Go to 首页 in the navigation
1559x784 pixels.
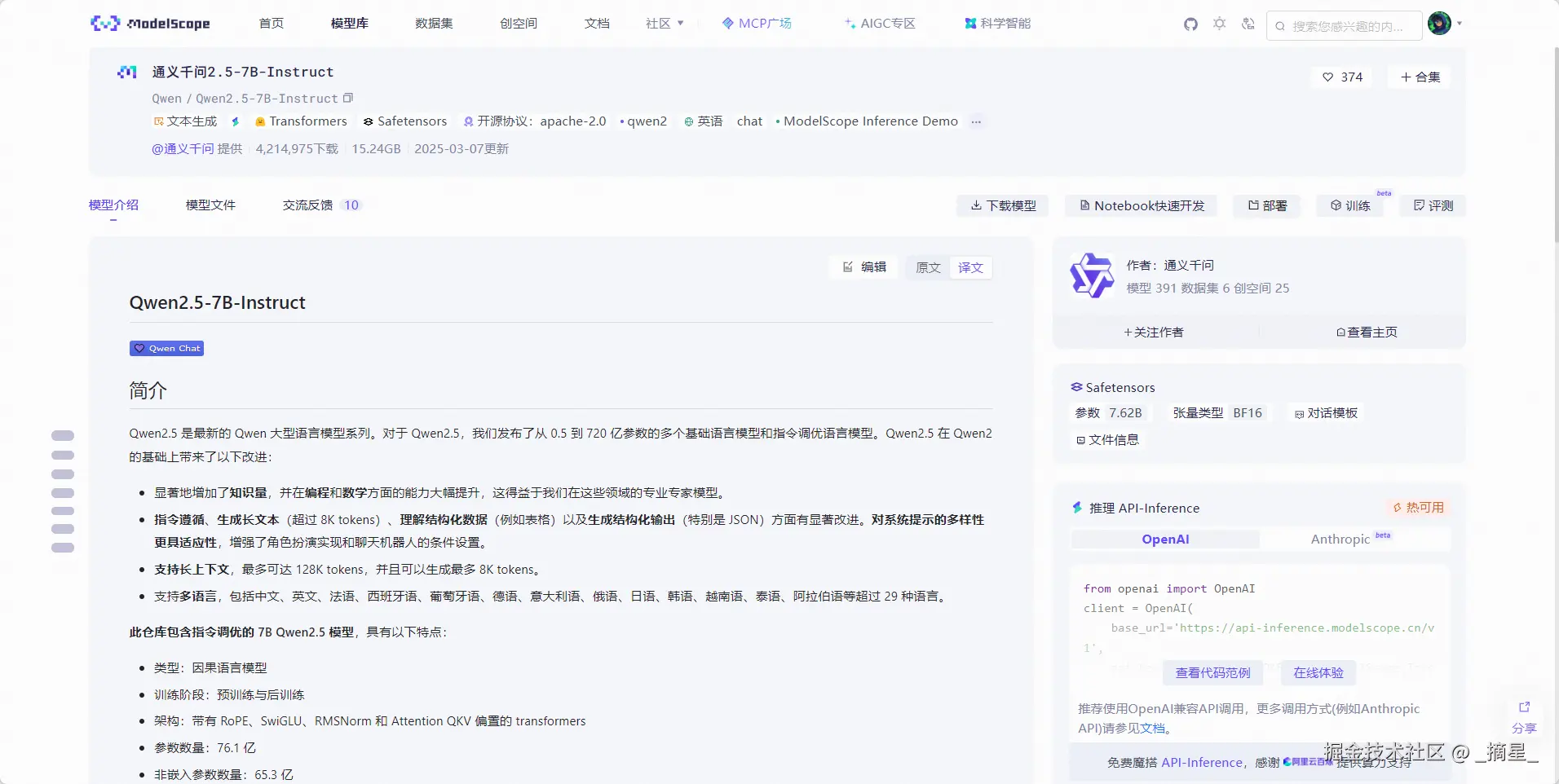click(272, 24)
